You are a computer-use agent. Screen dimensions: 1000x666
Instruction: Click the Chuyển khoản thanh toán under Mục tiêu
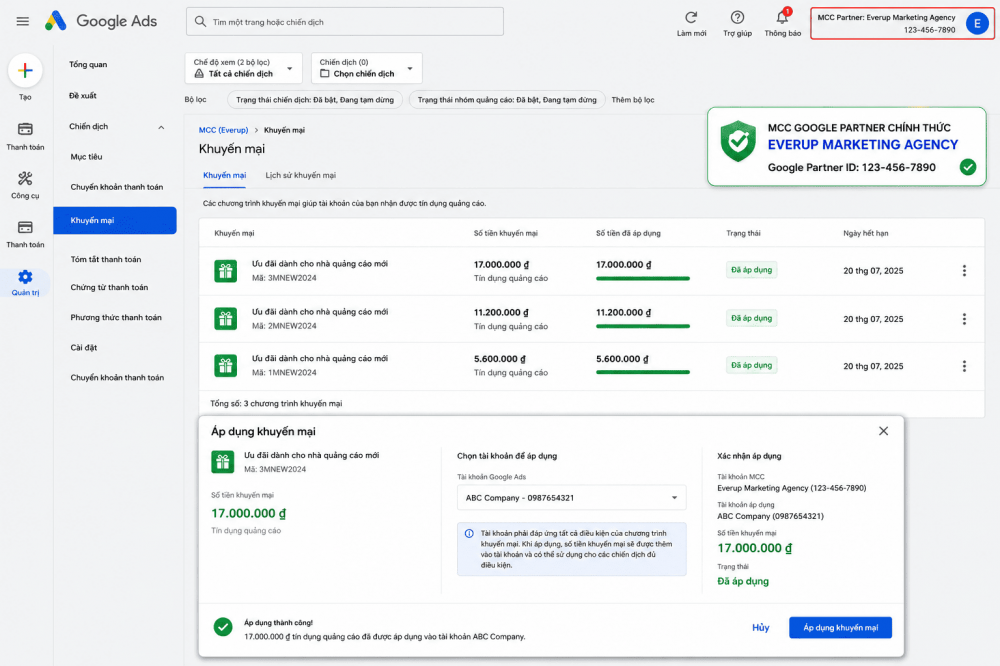[117, 187]
